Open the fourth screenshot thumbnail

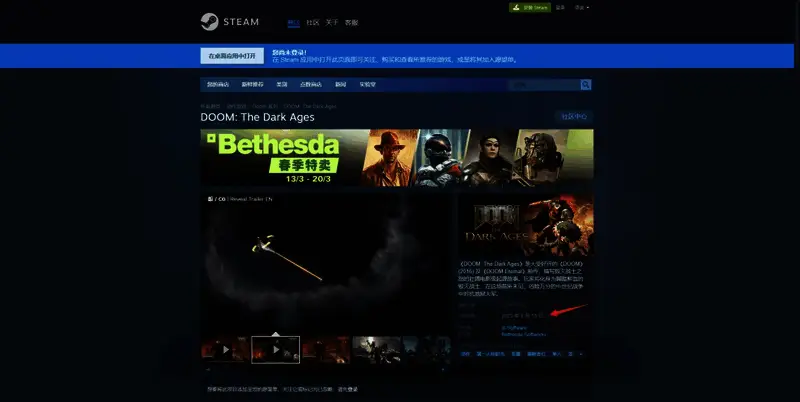(375, 349)
